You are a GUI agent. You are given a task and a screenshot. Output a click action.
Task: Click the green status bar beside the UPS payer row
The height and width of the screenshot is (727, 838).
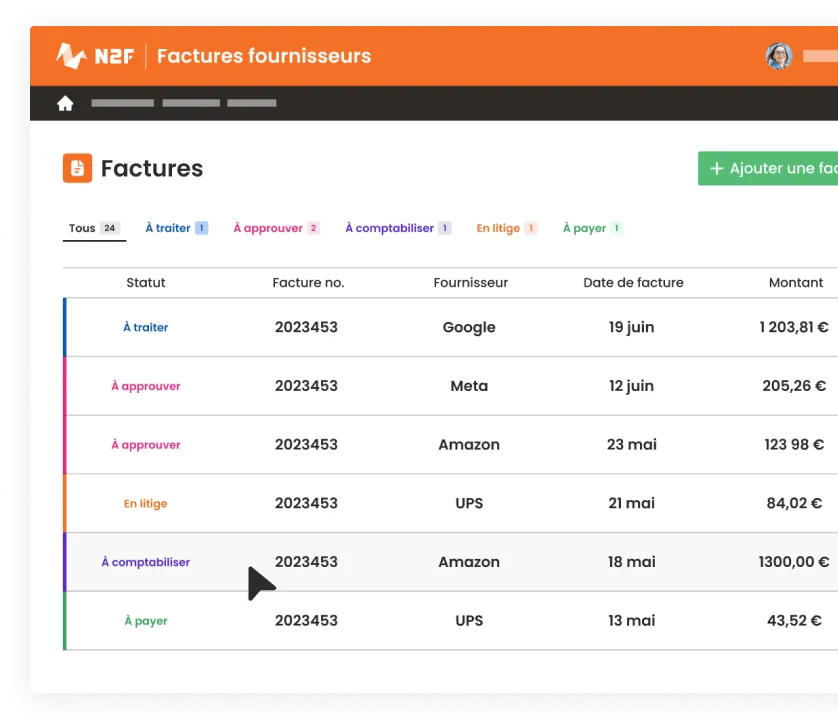point(66,621)
